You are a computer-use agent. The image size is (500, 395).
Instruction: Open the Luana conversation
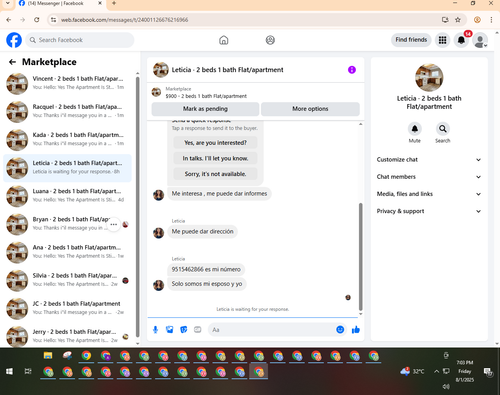pyautogui.click(x=67, y=196)
